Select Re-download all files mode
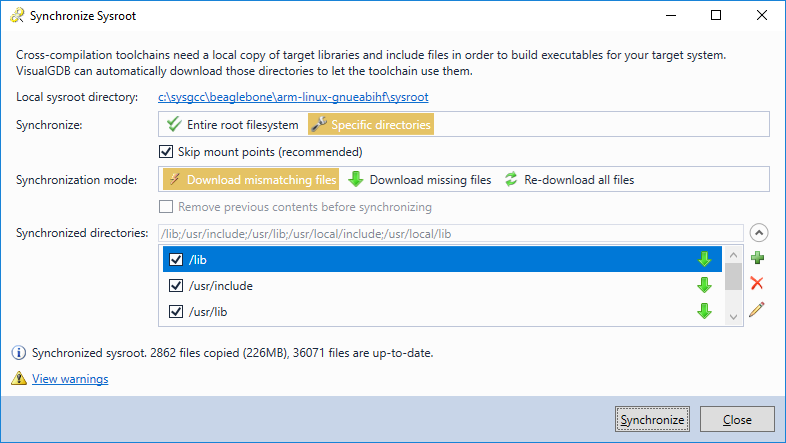The width and height of the screenshot is (786, 443). coord(569,179)
